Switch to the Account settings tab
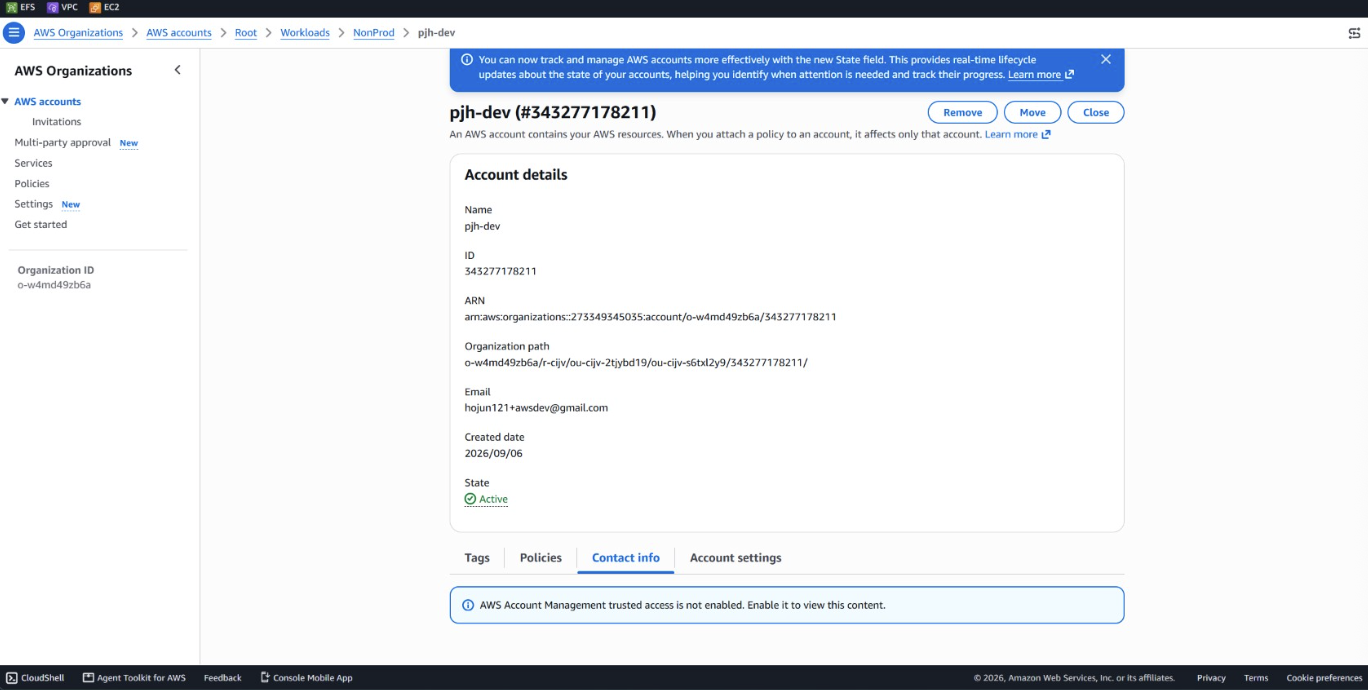 click(736, 558)
